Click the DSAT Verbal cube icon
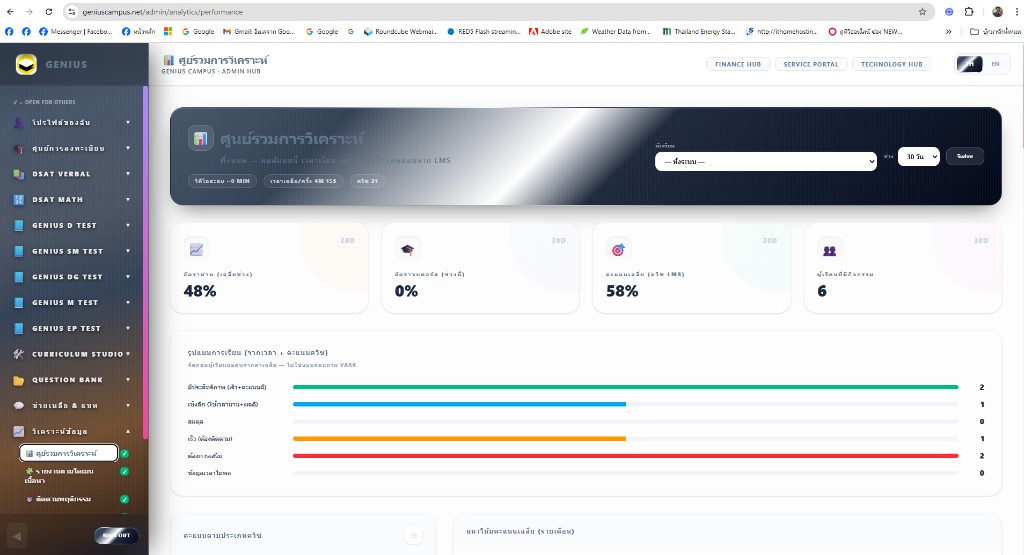The image size is (1024, 555). point(18,174)
